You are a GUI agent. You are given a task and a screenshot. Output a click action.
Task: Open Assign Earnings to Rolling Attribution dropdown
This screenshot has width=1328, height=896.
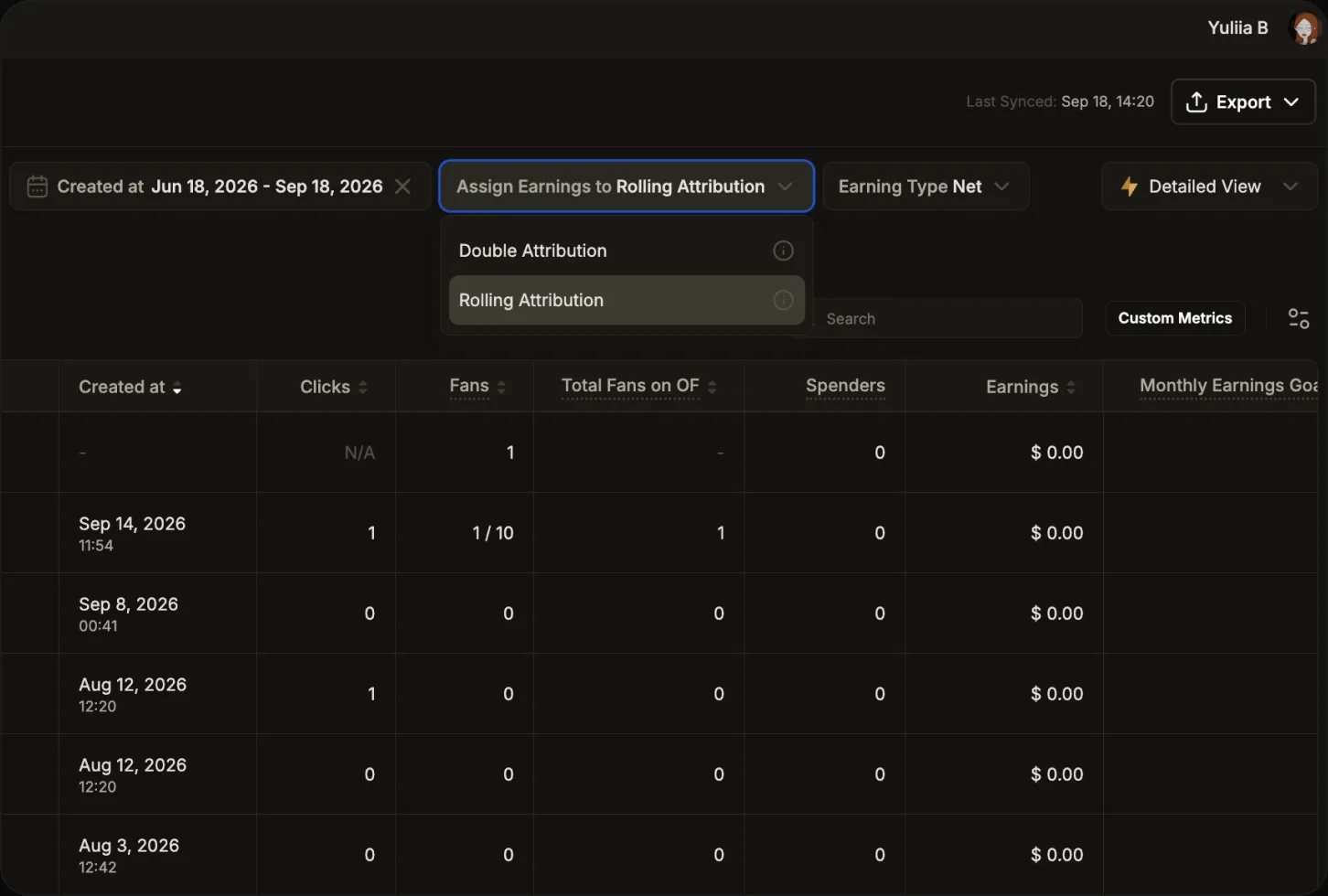click(627, 187)
